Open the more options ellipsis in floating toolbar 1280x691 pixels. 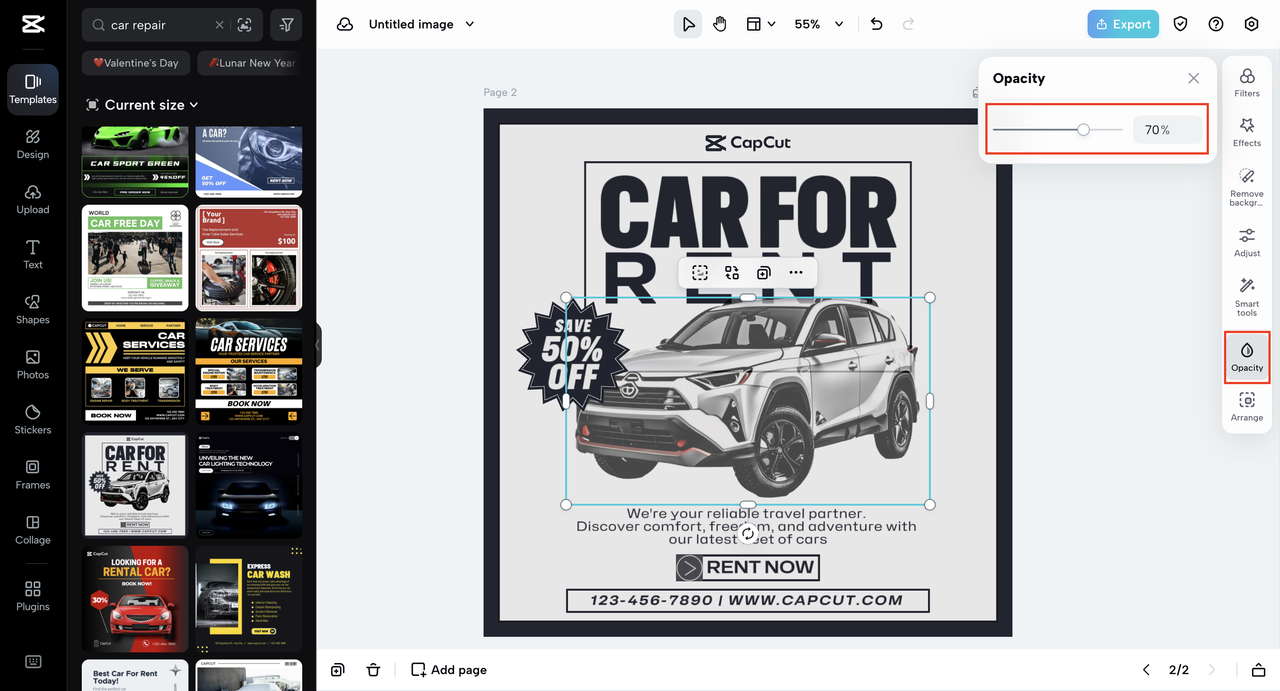click(x=796, y=272)
